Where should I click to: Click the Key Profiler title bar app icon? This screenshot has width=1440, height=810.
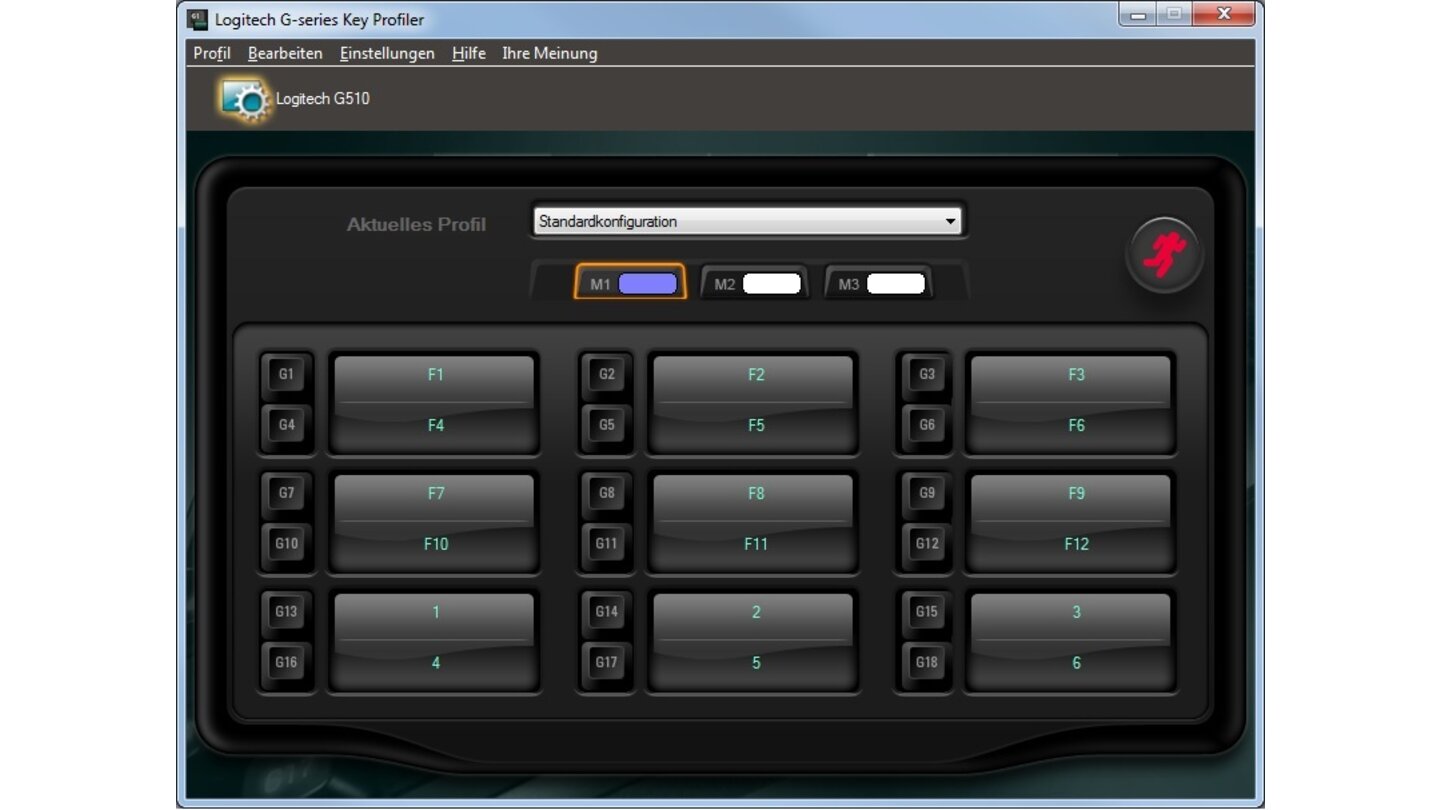pos(198,19)
